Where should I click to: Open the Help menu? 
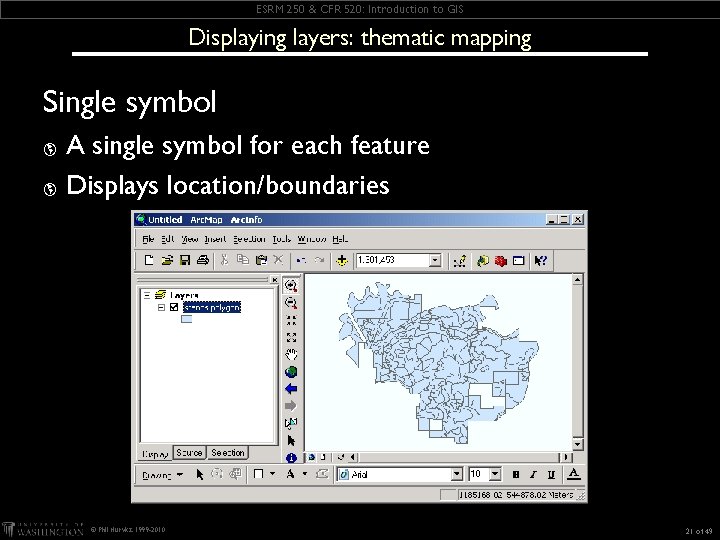340,239
